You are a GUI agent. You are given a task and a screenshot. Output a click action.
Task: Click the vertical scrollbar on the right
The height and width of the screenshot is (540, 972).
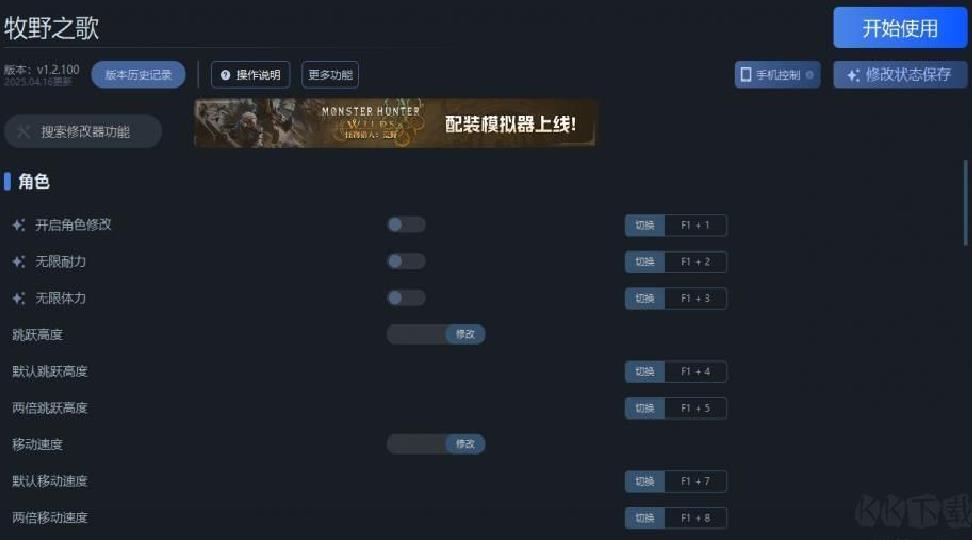[x=965, y=203]
